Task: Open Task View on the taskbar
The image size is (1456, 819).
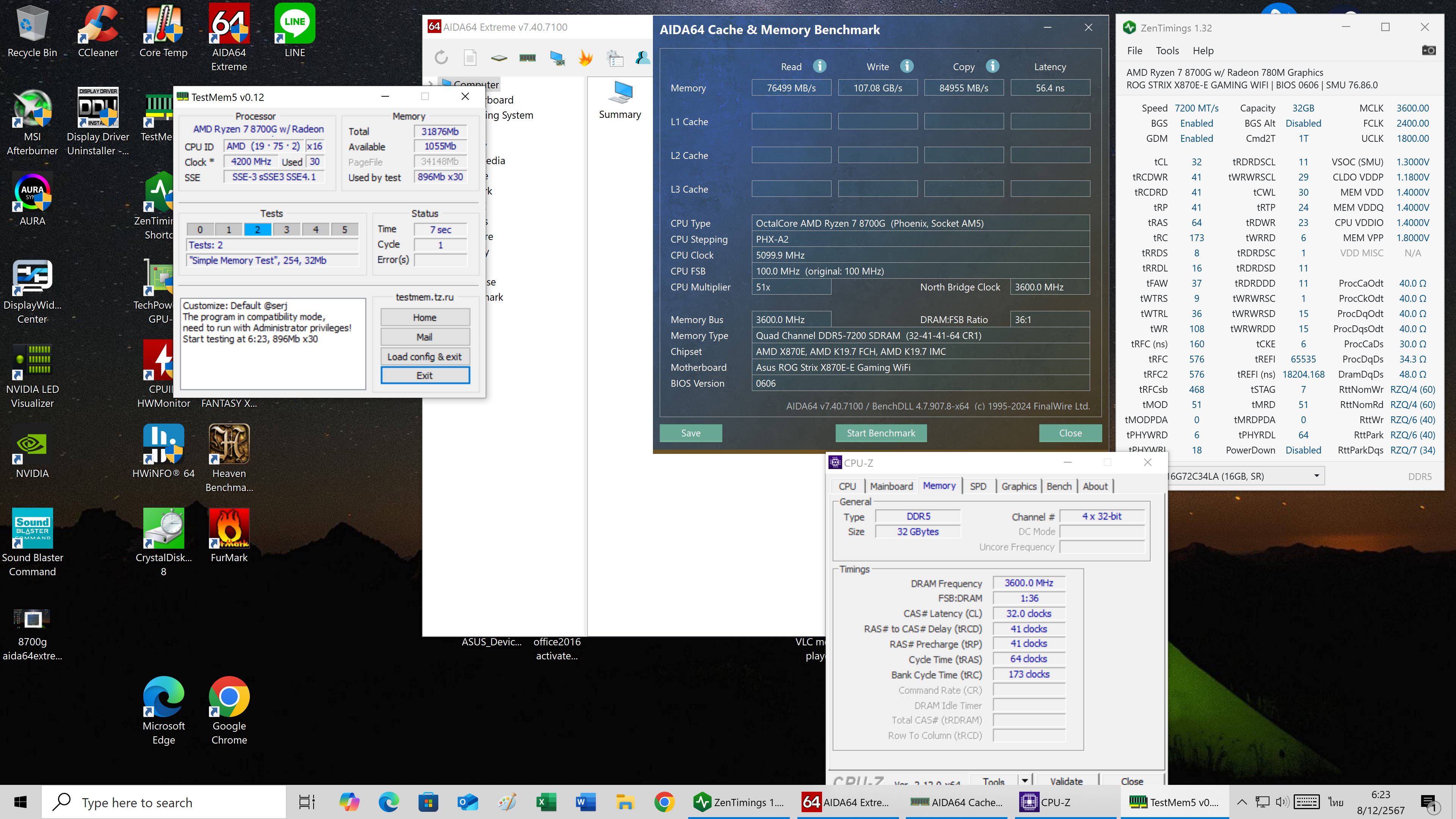Action: tap(306, 802)
